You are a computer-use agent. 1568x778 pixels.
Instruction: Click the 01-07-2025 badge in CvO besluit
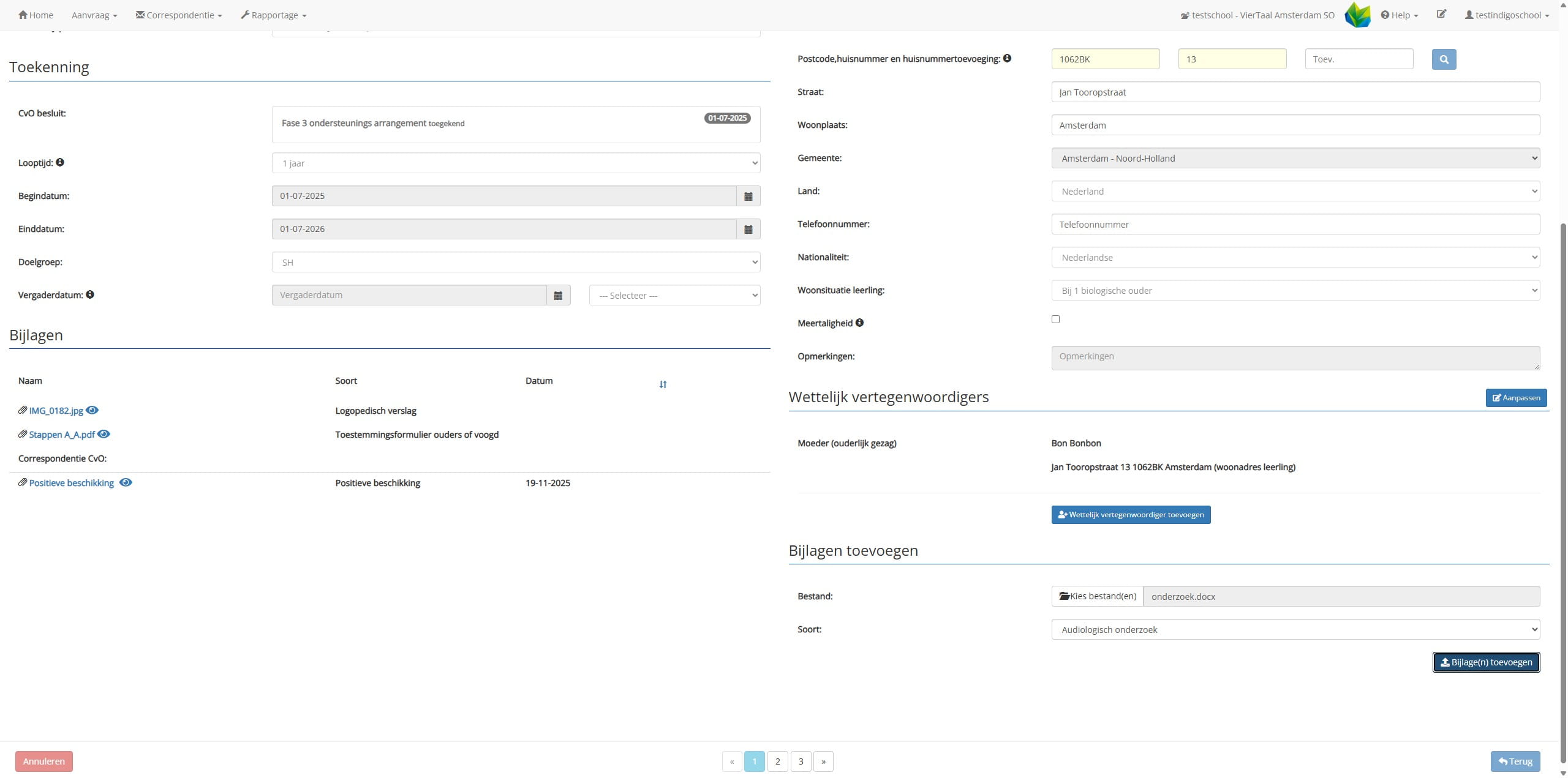pos(727,118)
